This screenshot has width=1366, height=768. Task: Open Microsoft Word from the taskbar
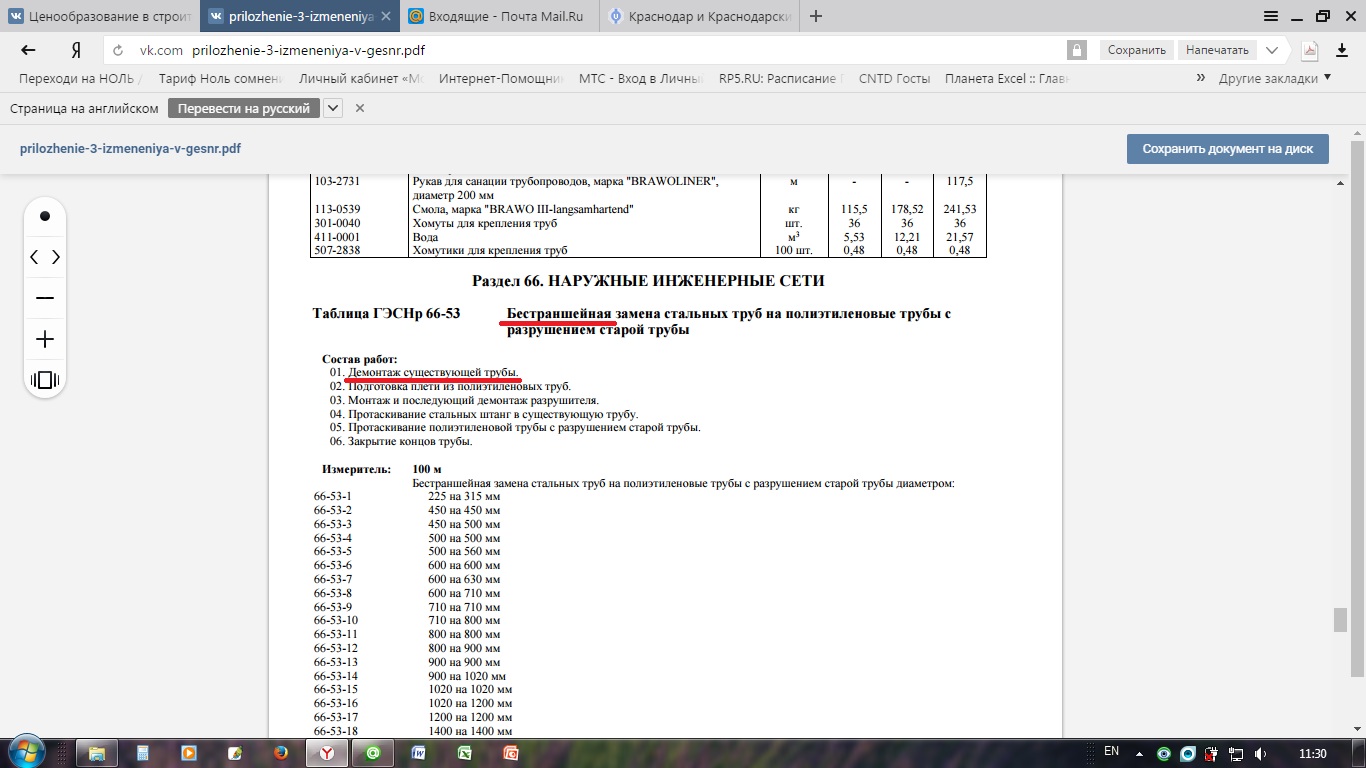point(419,753)
